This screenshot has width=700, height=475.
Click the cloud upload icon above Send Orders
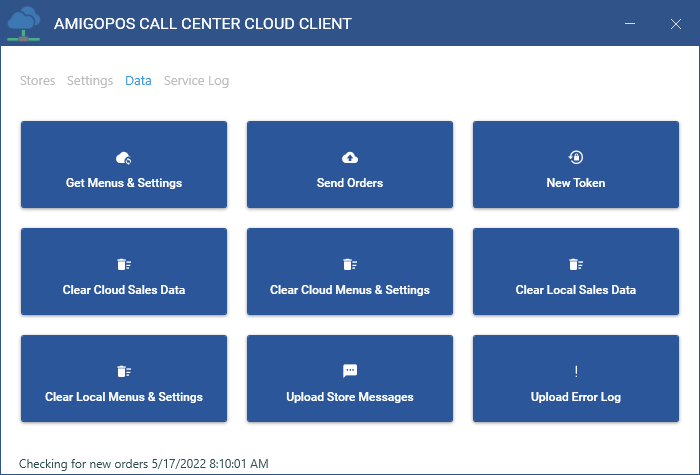pos(350,158)
